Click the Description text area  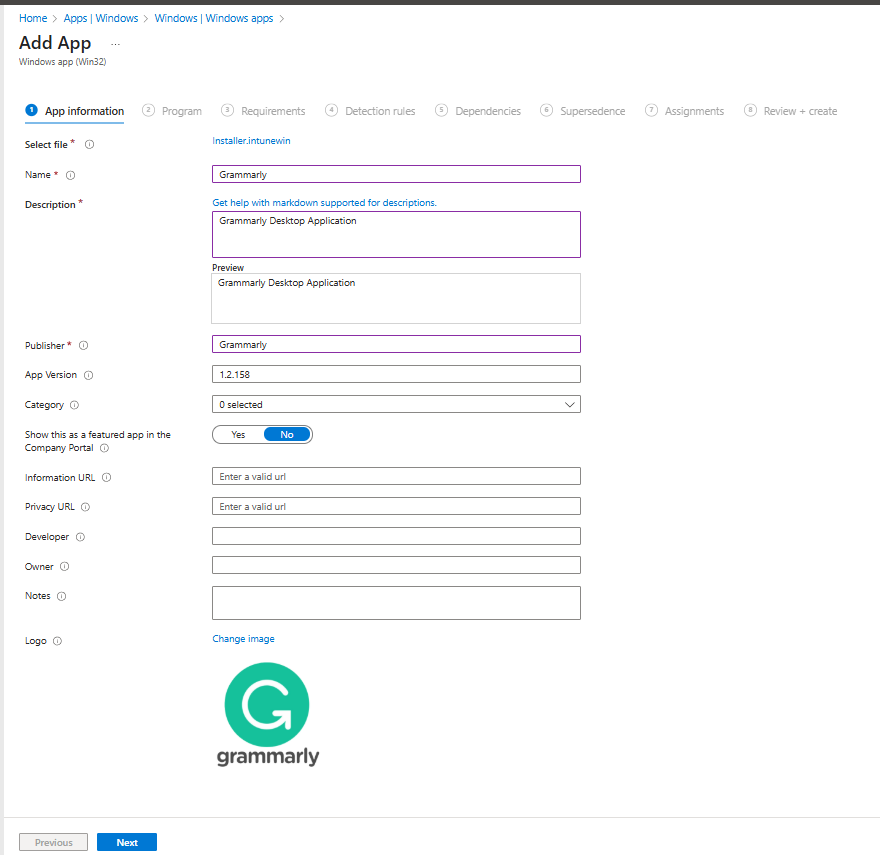click(396, 235)
